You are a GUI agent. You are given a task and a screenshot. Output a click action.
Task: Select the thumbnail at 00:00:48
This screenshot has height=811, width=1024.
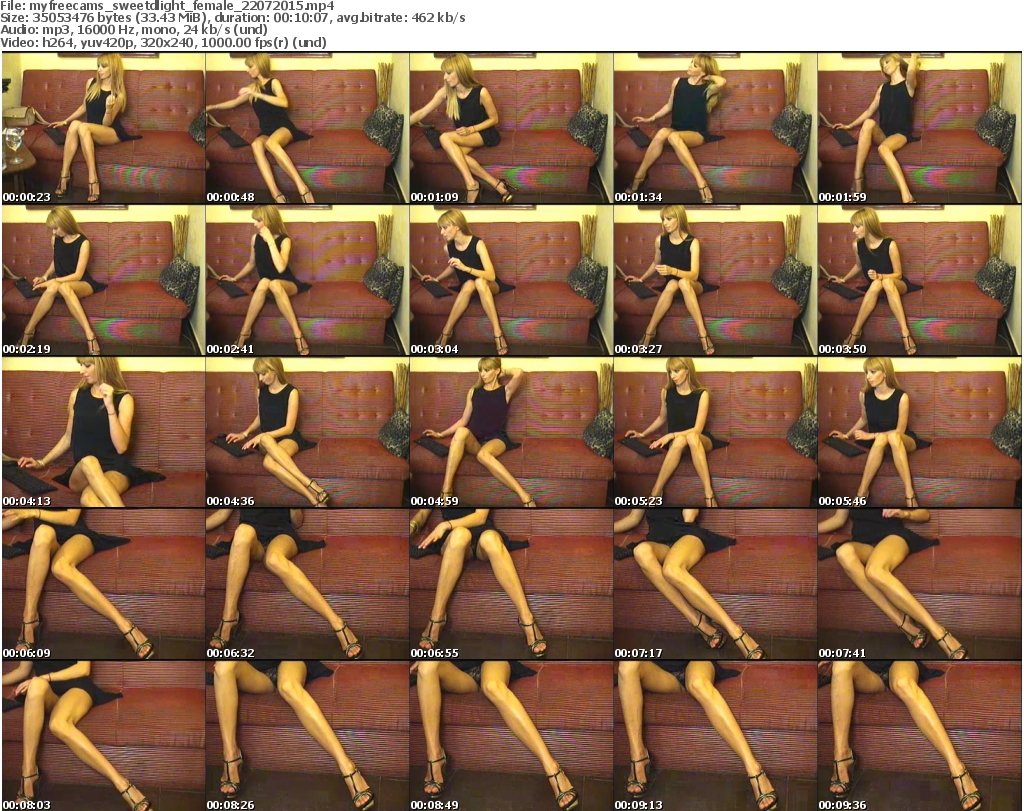coord(307,128)
